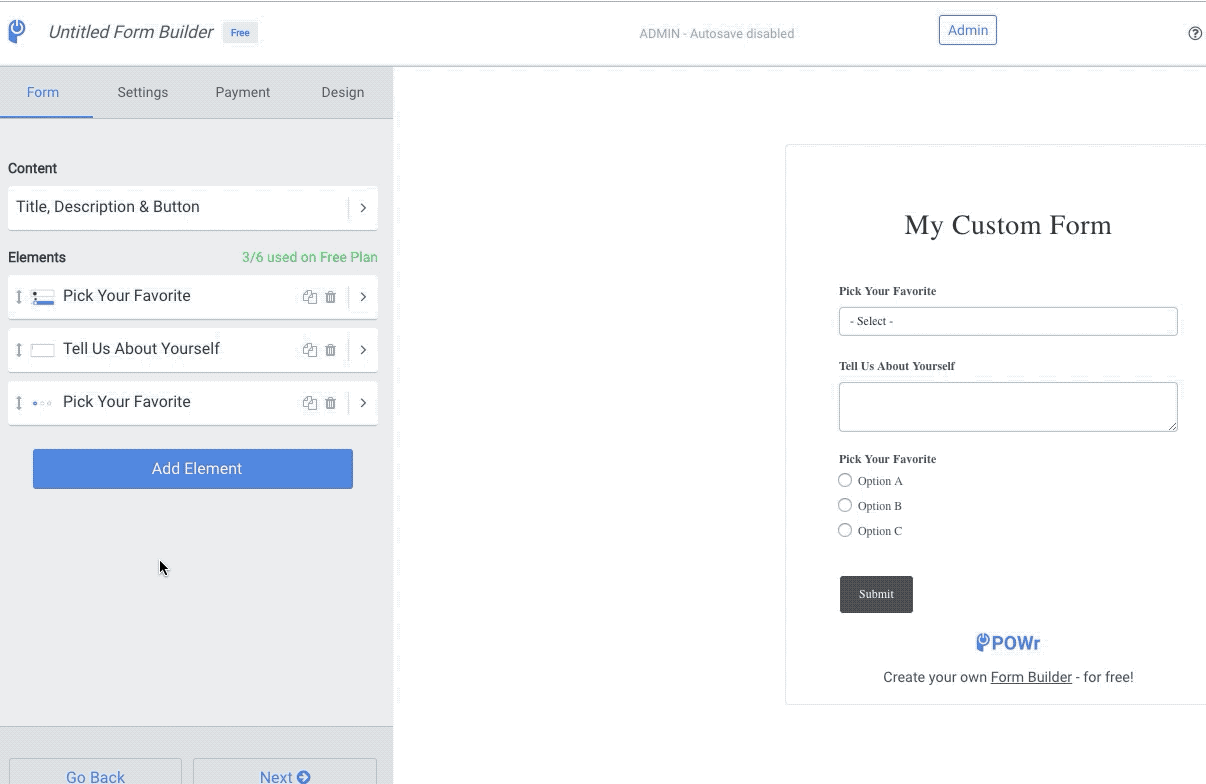
Task: Select the Option B radio button
Action: pyautogui.click(x=845, y=505)
